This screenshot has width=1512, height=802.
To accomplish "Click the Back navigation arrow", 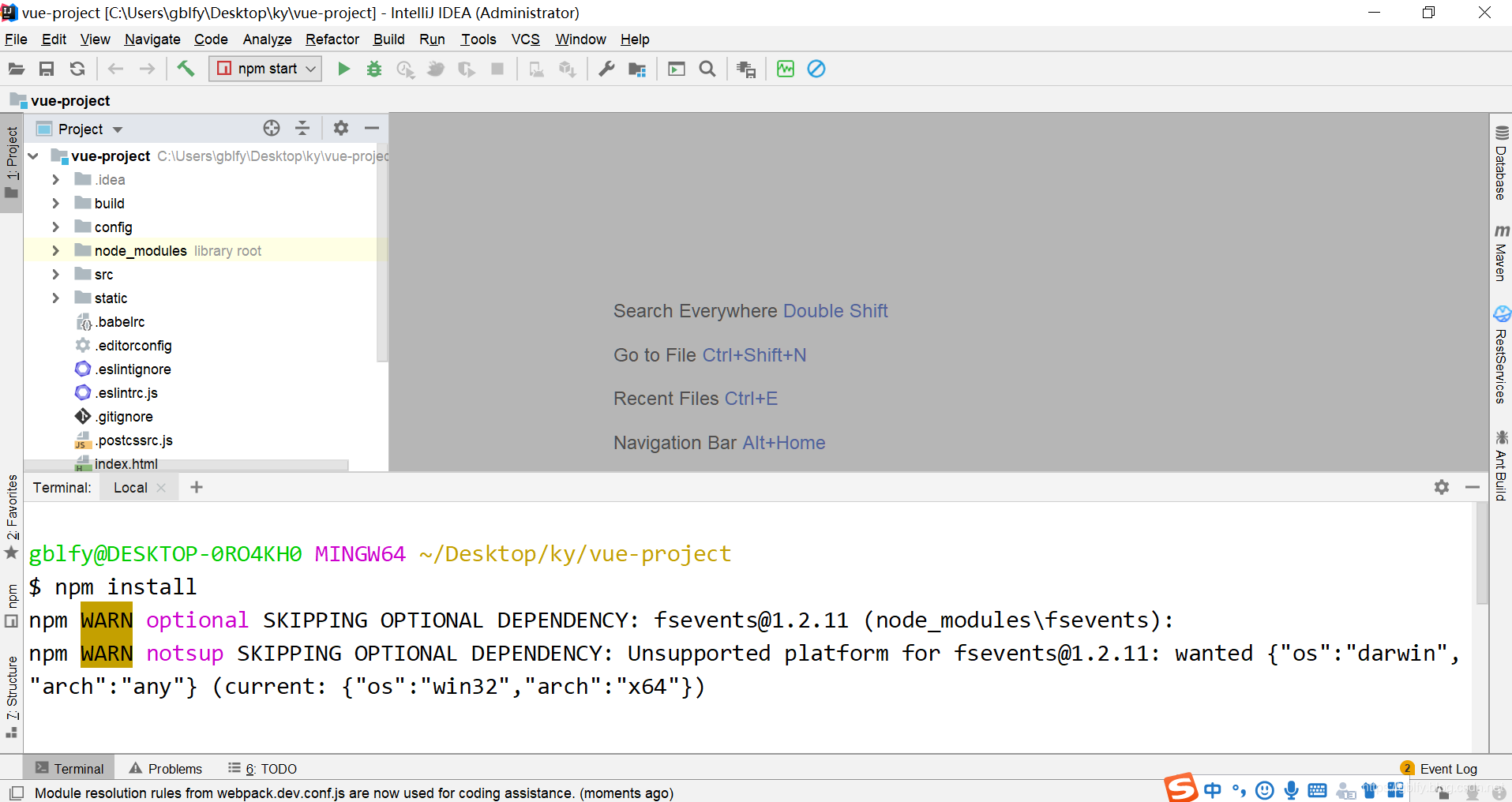I will [x=115, y=69].
